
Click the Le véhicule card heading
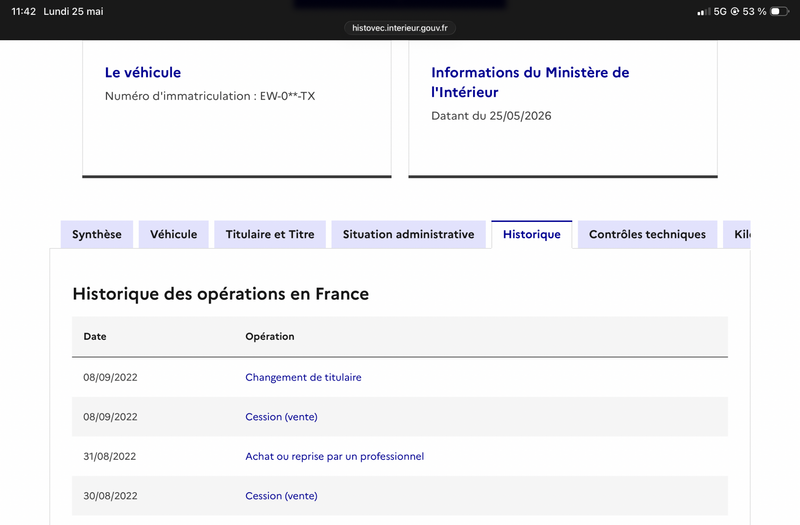(x=143, y=72)
